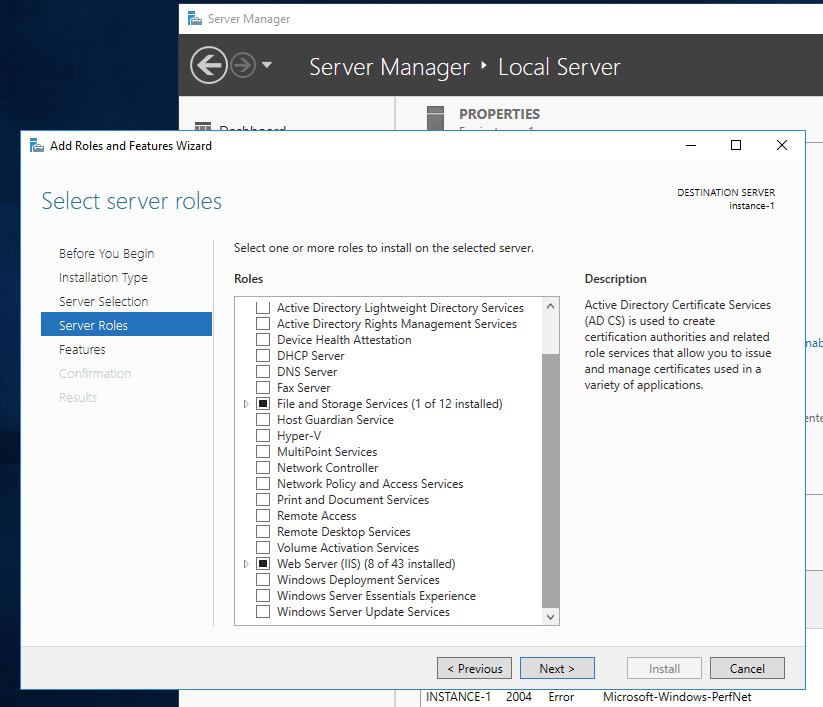Tick the DNS Server checkbox
This screenshot has height=707, width=823.
pyautogui.click(x=263, y=372)
